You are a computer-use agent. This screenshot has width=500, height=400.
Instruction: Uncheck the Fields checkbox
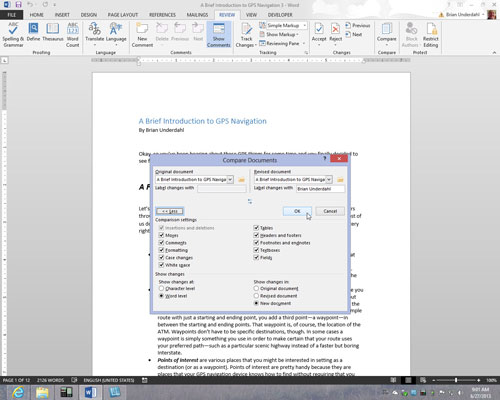256,257
